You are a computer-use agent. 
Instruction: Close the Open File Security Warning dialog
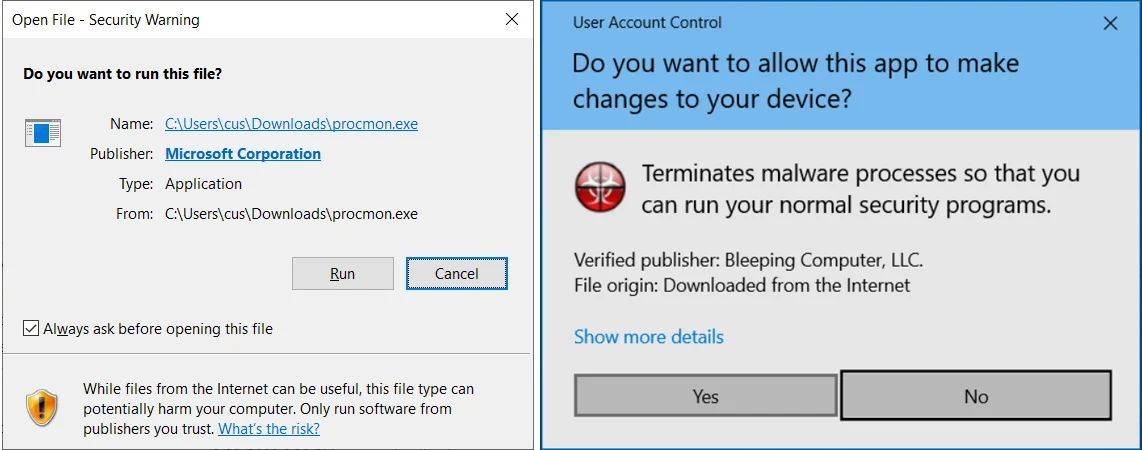point(512,20)
